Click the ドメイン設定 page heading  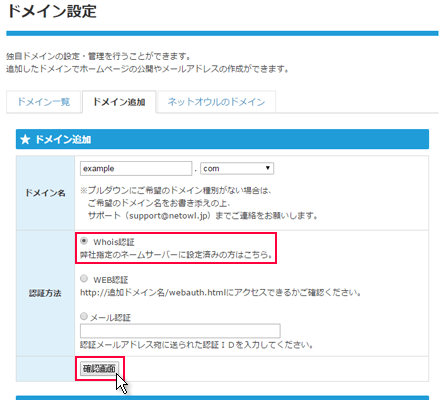tap(52, 11)
